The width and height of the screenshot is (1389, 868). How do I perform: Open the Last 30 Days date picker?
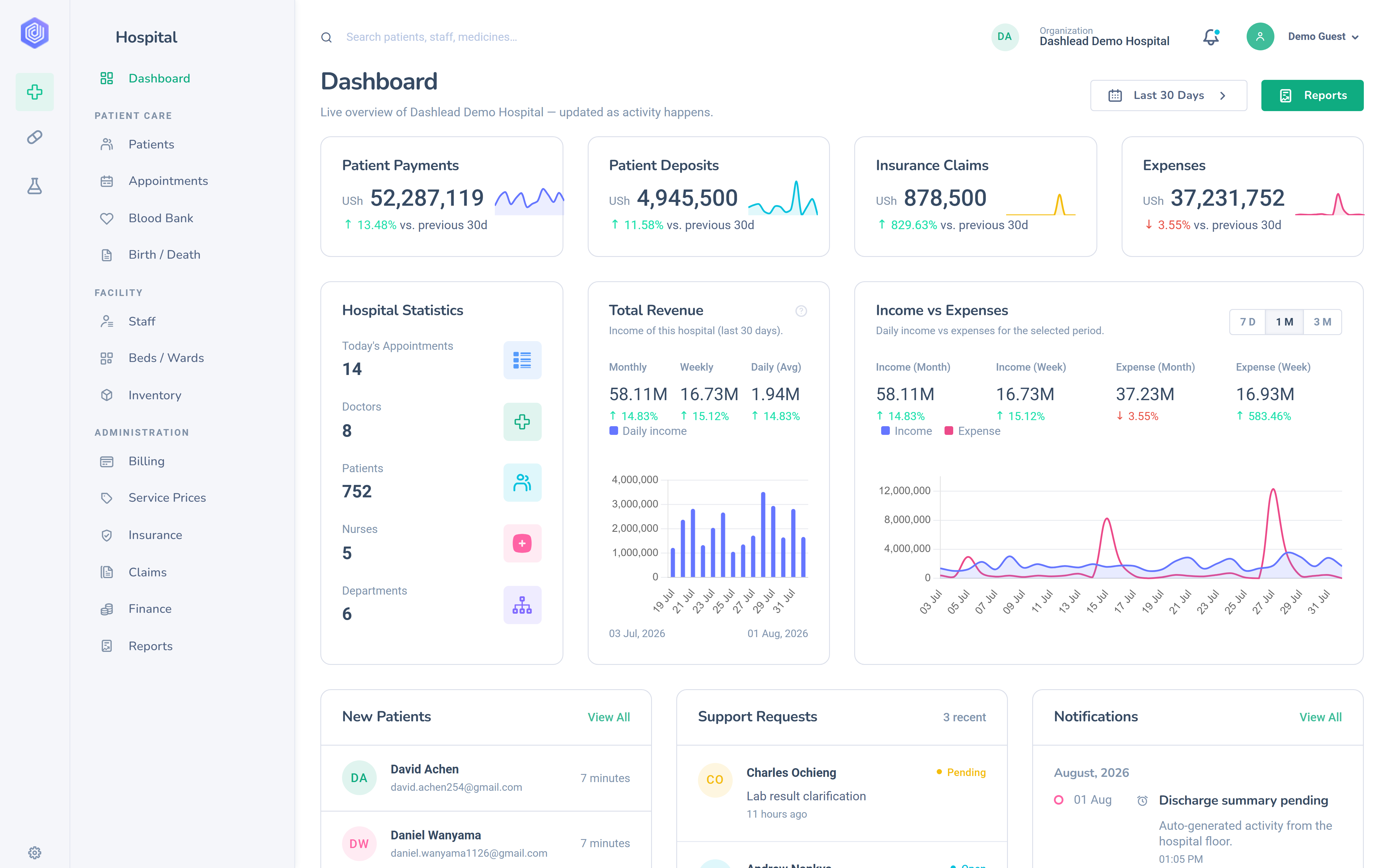(1168, 95)
